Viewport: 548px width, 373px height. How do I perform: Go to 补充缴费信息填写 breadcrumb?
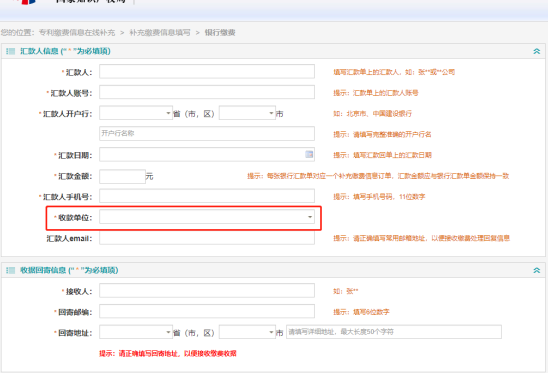click(x=160, y=33)
